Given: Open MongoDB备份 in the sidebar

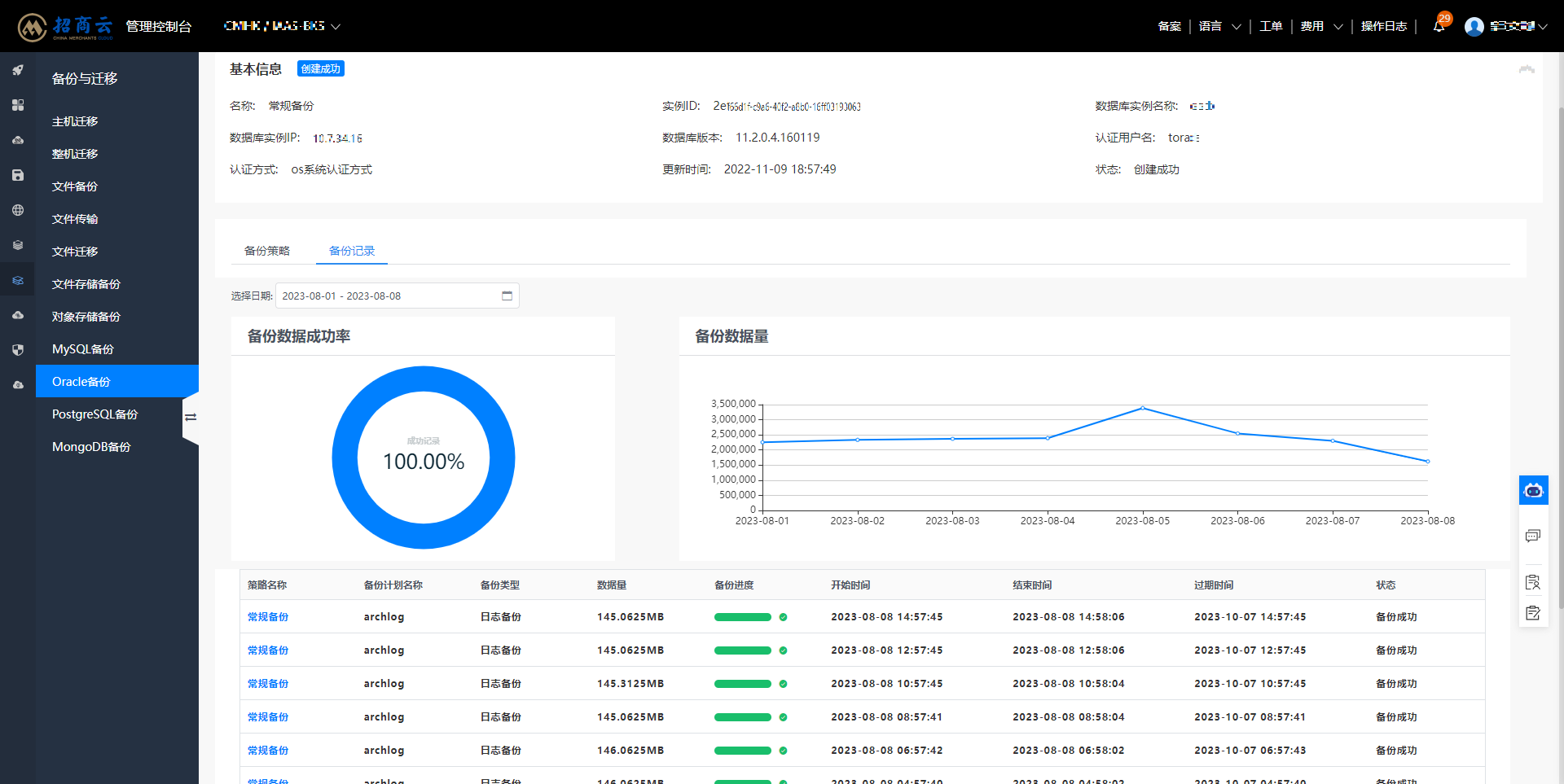Looking at the screenshot, I should pos(91,447).
